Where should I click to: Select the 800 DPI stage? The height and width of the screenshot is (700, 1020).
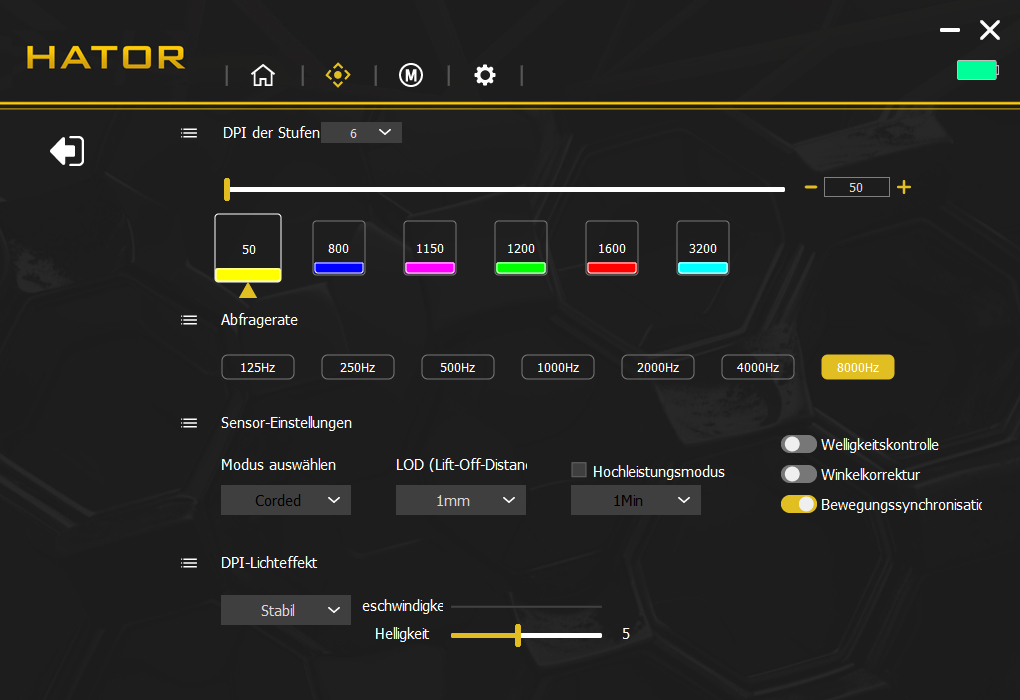(x=338, y=248)
